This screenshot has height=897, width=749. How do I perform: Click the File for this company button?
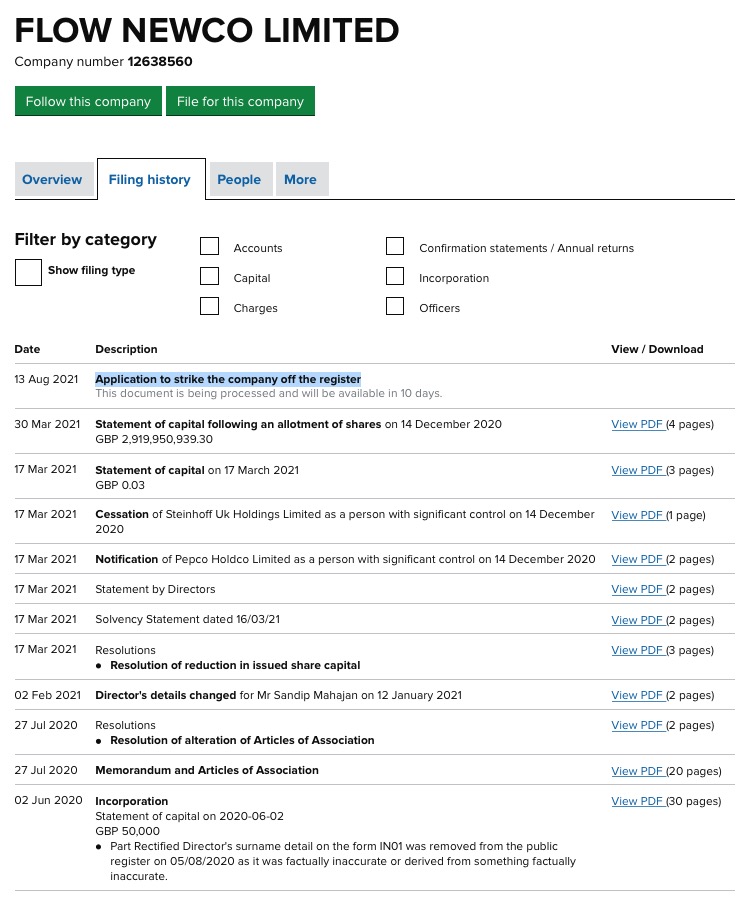click(x=240, y=101)
